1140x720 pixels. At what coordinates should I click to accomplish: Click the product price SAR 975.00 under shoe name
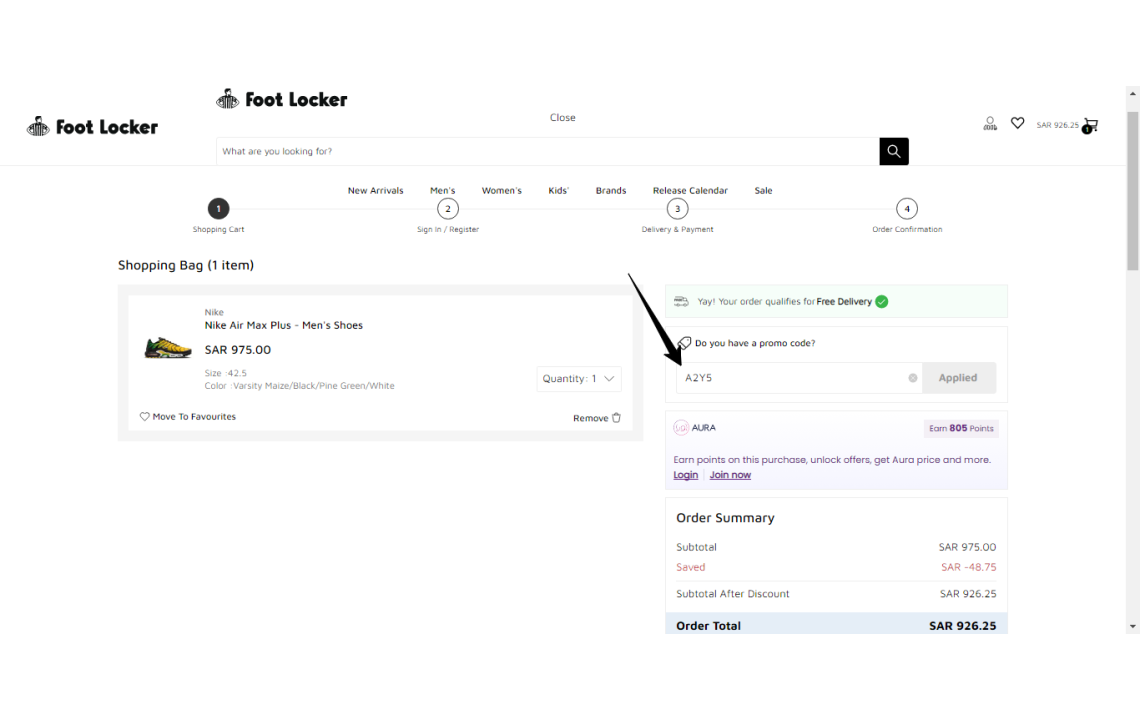[x=238, y=350]
